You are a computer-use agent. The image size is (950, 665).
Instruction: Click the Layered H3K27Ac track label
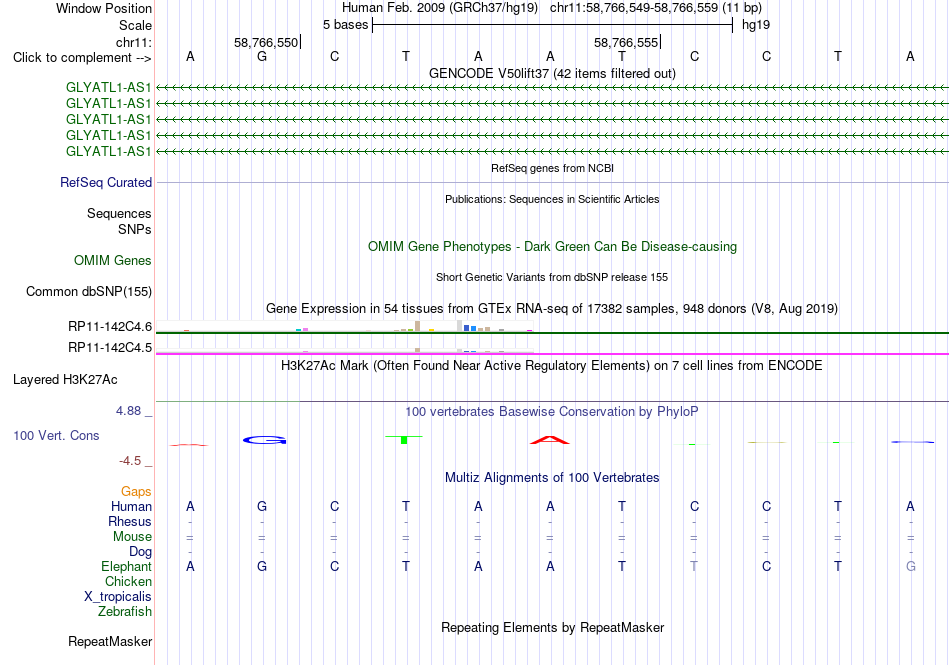[x=65, y=380]
